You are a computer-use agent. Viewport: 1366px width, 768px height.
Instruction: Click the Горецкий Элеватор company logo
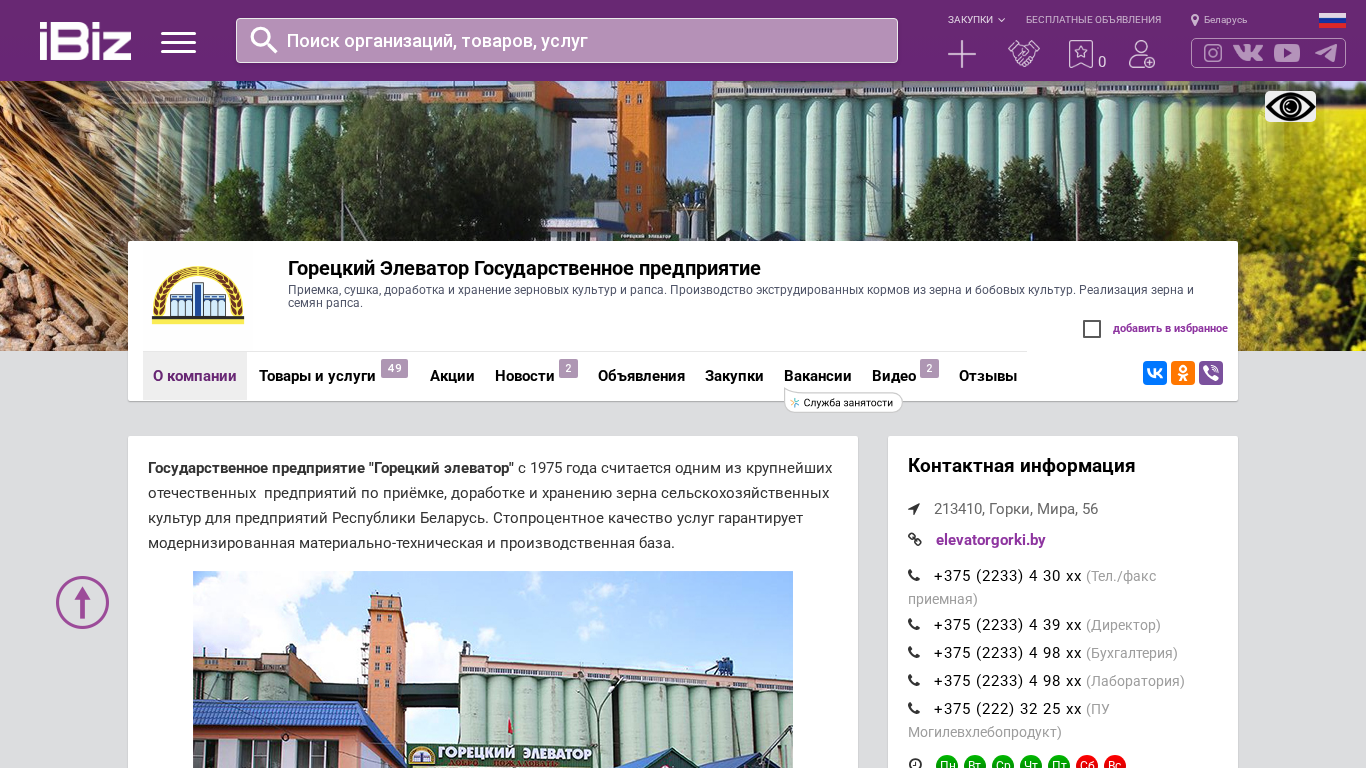pyautogui.click(x=198, y=295)
